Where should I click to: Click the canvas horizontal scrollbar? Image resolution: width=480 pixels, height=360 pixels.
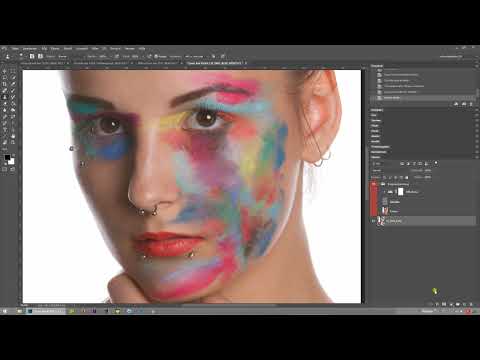pyautogui.click(x=229, y=305)
